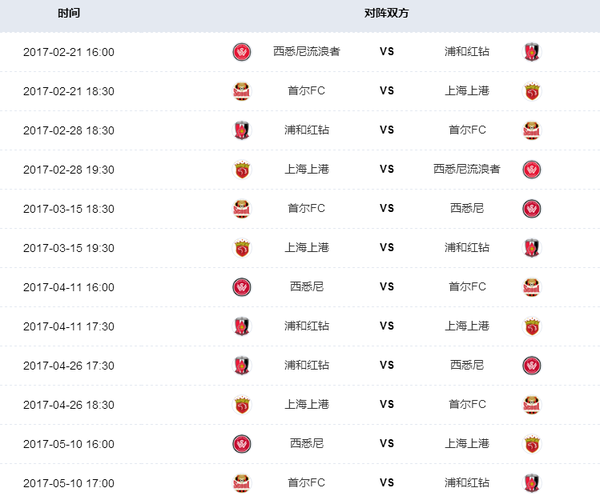Click the 时间 column header
Screen dimensions: 600x500
click(x=69, y=15)
